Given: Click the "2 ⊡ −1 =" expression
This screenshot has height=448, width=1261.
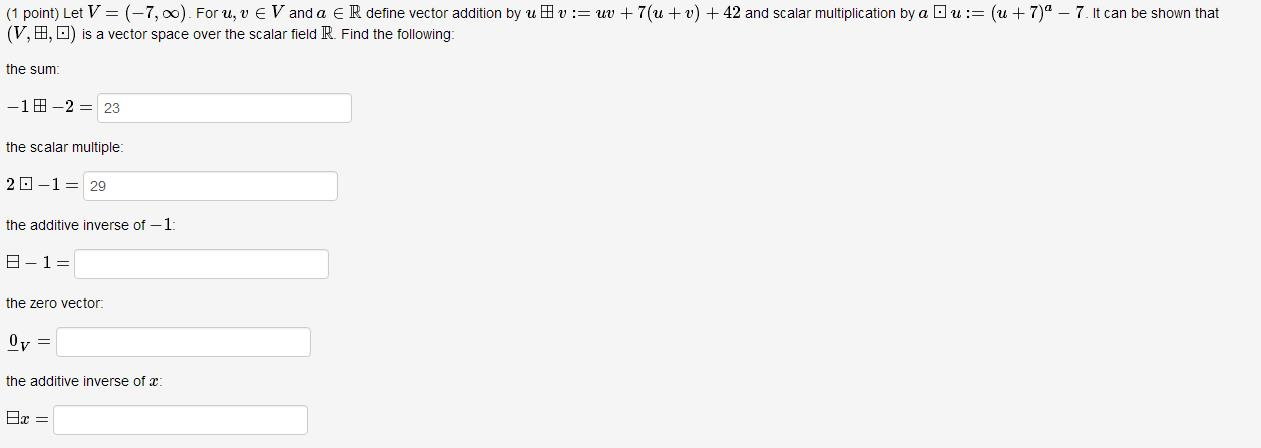Looking at the screenshot, I should tap(42, 186).
